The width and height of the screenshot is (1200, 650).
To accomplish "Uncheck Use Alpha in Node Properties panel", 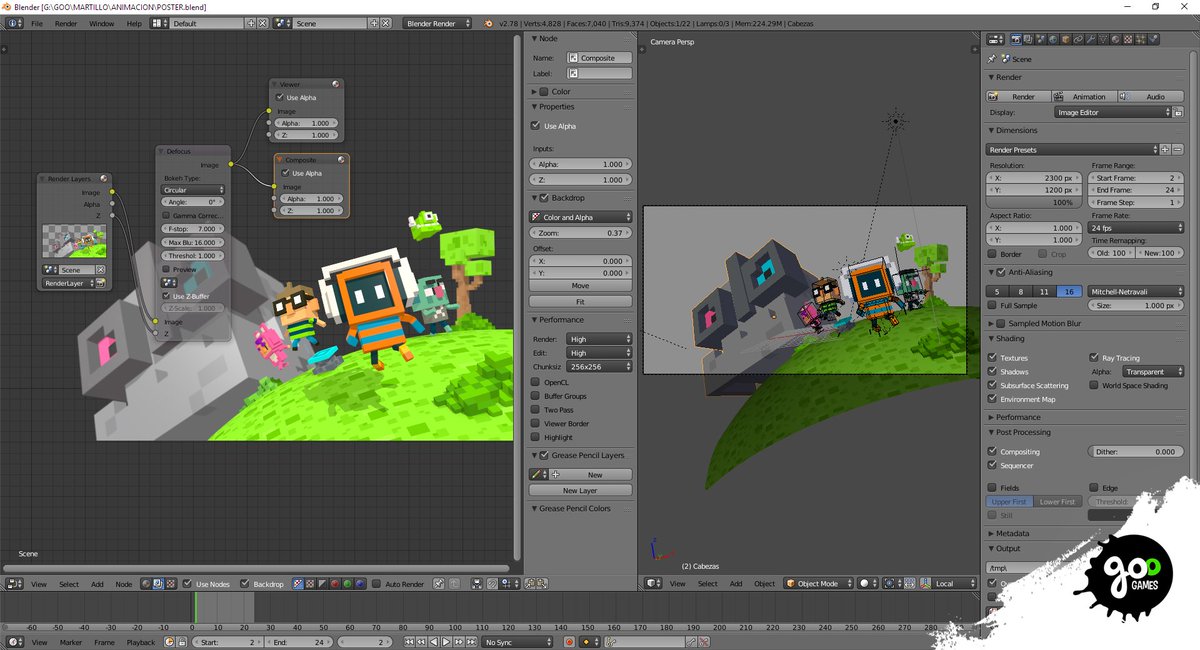I will pos(536,126).
